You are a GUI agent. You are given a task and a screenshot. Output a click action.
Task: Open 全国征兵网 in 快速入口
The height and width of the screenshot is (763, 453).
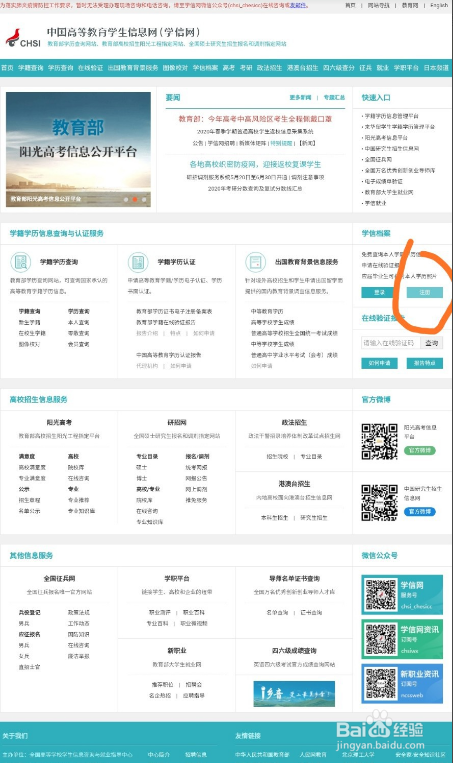379,159
